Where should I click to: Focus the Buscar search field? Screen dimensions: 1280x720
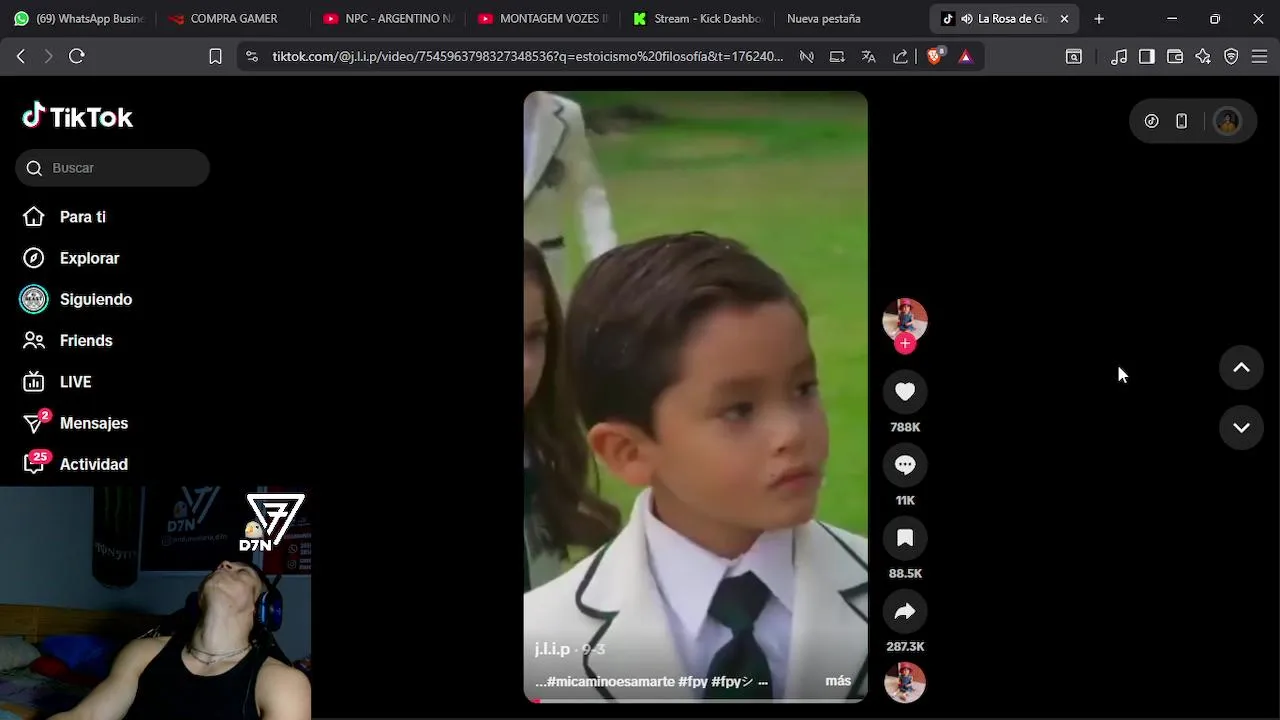click(112, 168)
